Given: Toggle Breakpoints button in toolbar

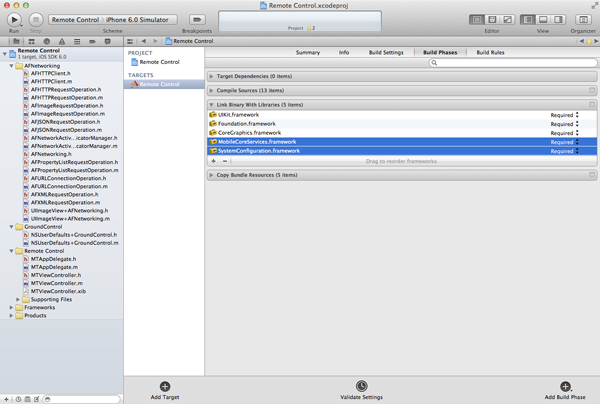Looking at the screenshot, I should tap(197, 20).
